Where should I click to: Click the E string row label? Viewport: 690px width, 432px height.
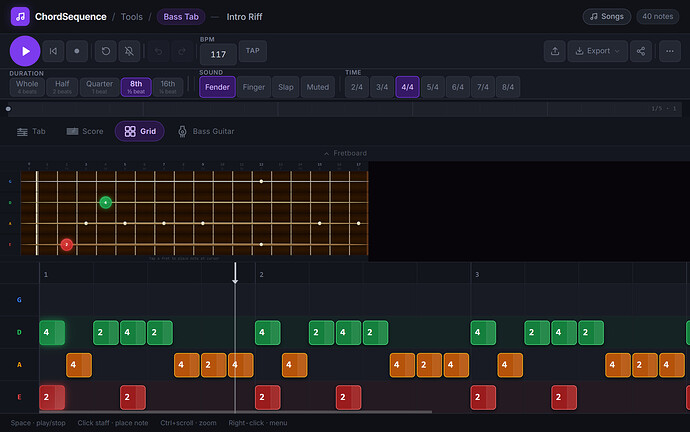[x=19, y=397]
